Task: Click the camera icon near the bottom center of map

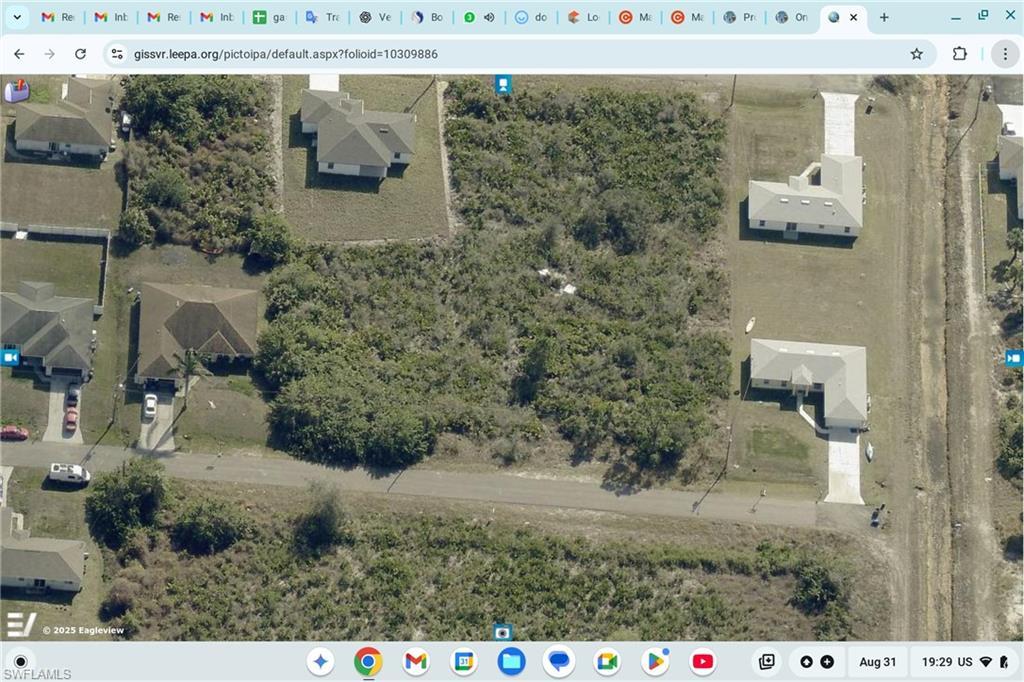Action: coord(500,632)
